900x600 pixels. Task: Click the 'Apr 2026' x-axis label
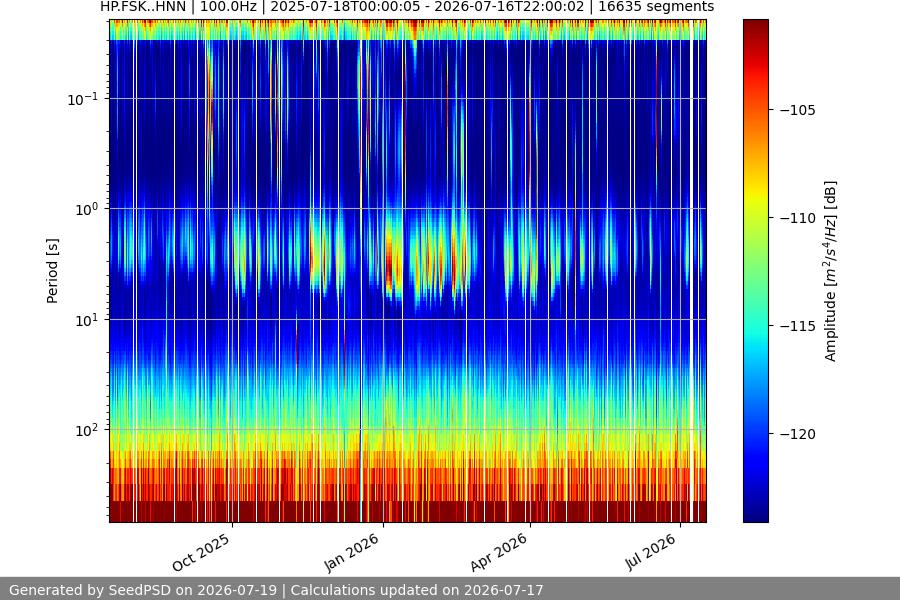pyautogui.click(x=498, y=552)
